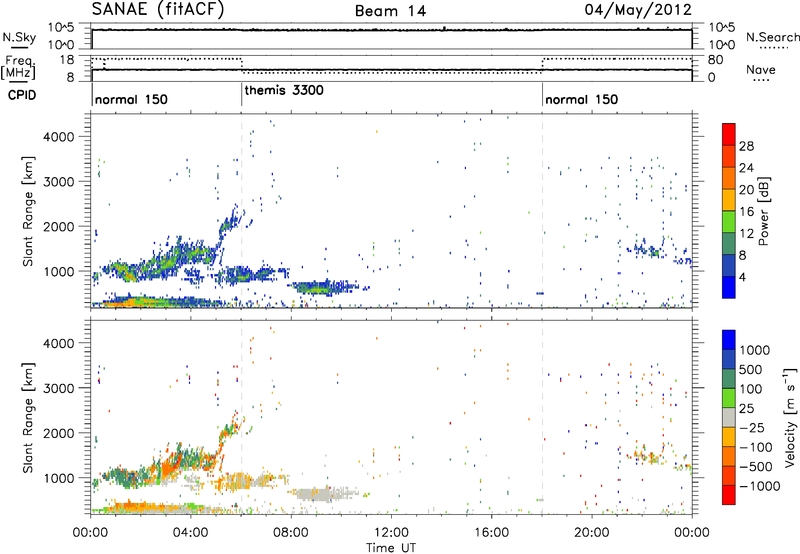Select the 16:00 time tick label
The width and height of the screenshot is (800, 554).
(x=491, y=533)
